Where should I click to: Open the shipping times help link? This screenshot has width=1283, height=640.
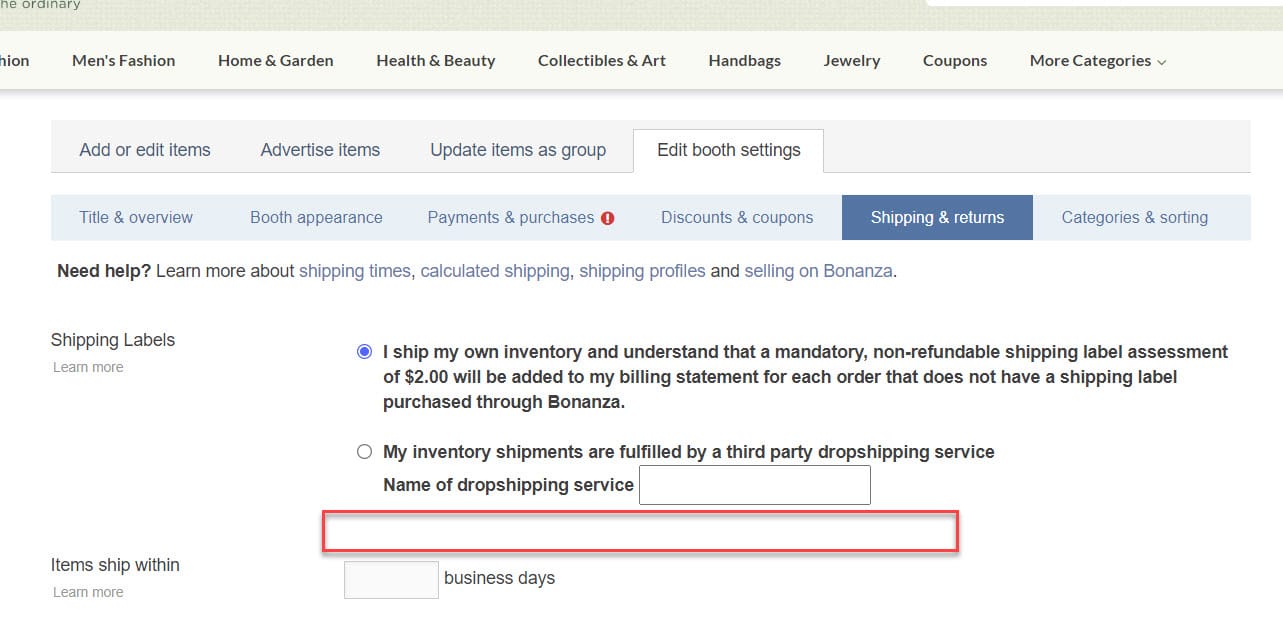(x=354, y=271)
